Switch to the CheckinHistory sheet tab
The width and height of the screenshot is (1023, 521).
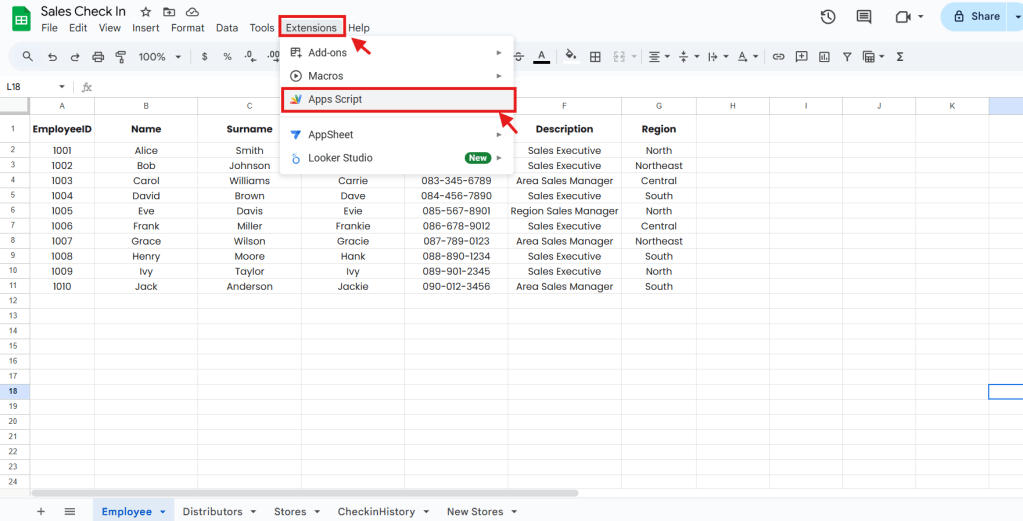(x=376, y=511)
